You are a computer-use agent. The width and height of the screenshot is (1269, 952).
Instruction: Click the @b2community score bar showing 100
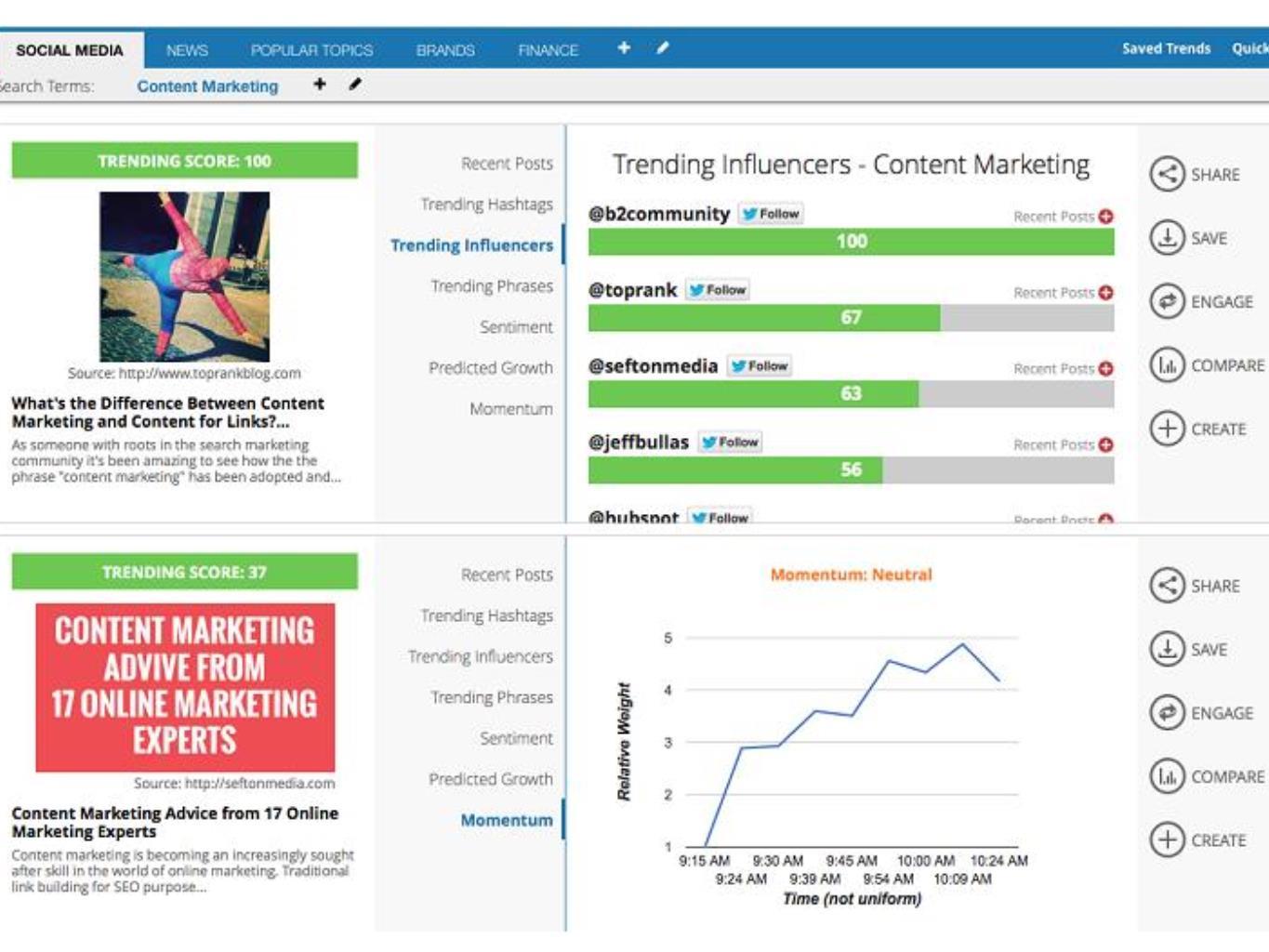pos(851,242)
